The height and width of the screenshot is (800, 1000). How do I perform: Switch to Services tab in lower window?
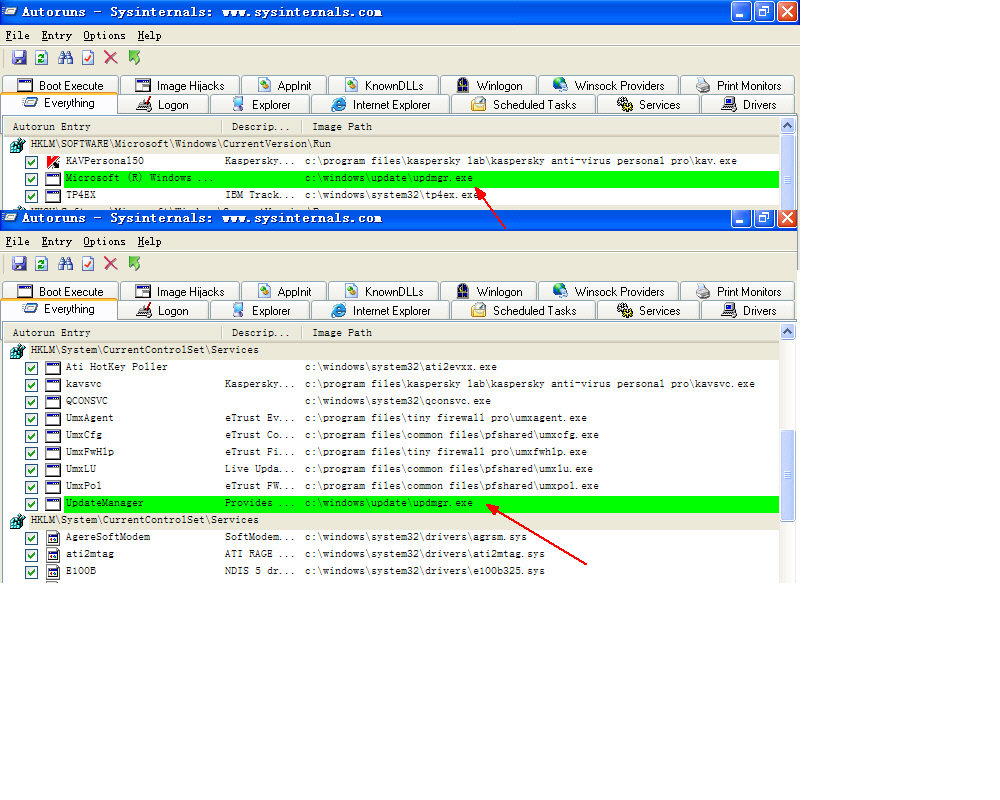point(649,311)
